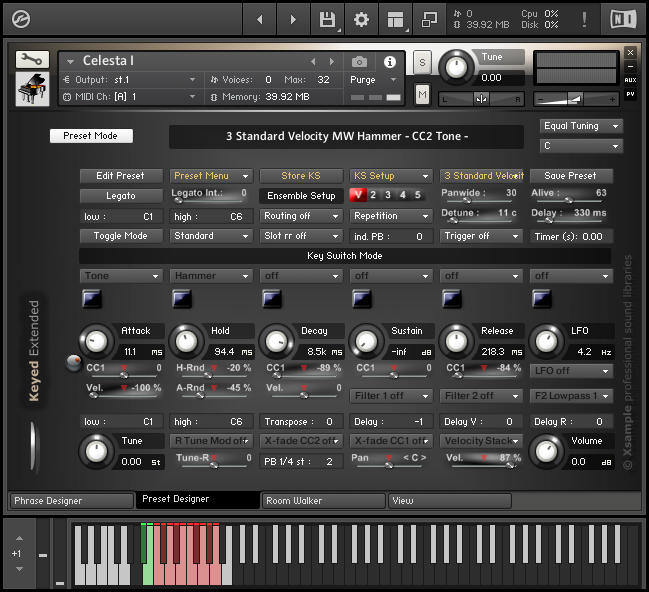Toggle Mute with the M button
Screen dimensions: 649x592
(422, 95)
